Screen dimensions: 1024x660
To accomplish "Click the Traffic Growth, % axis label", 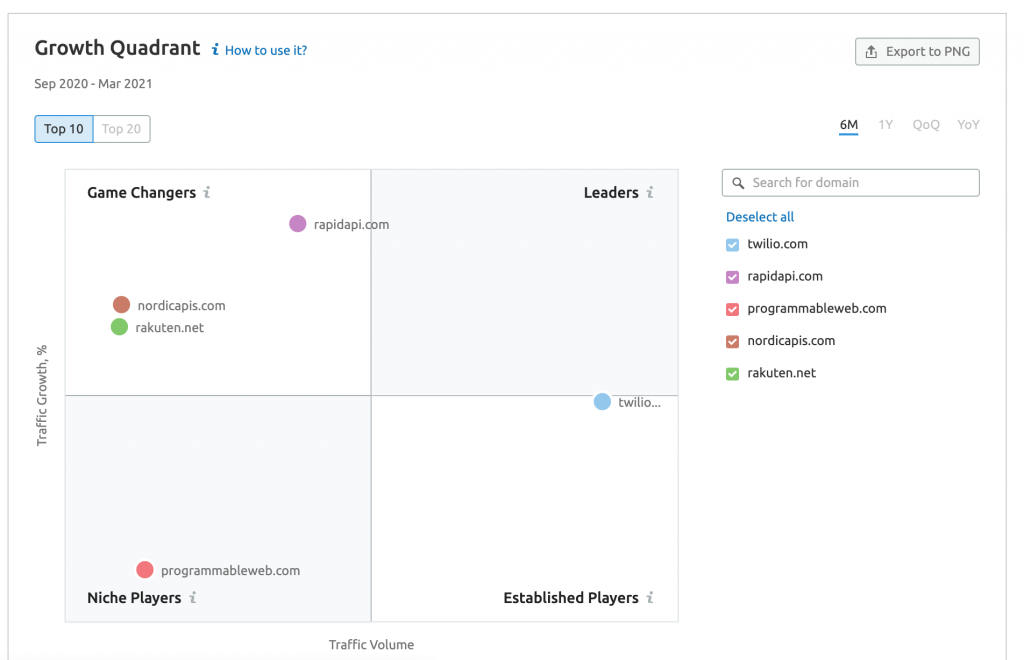I will coord(42,396).
